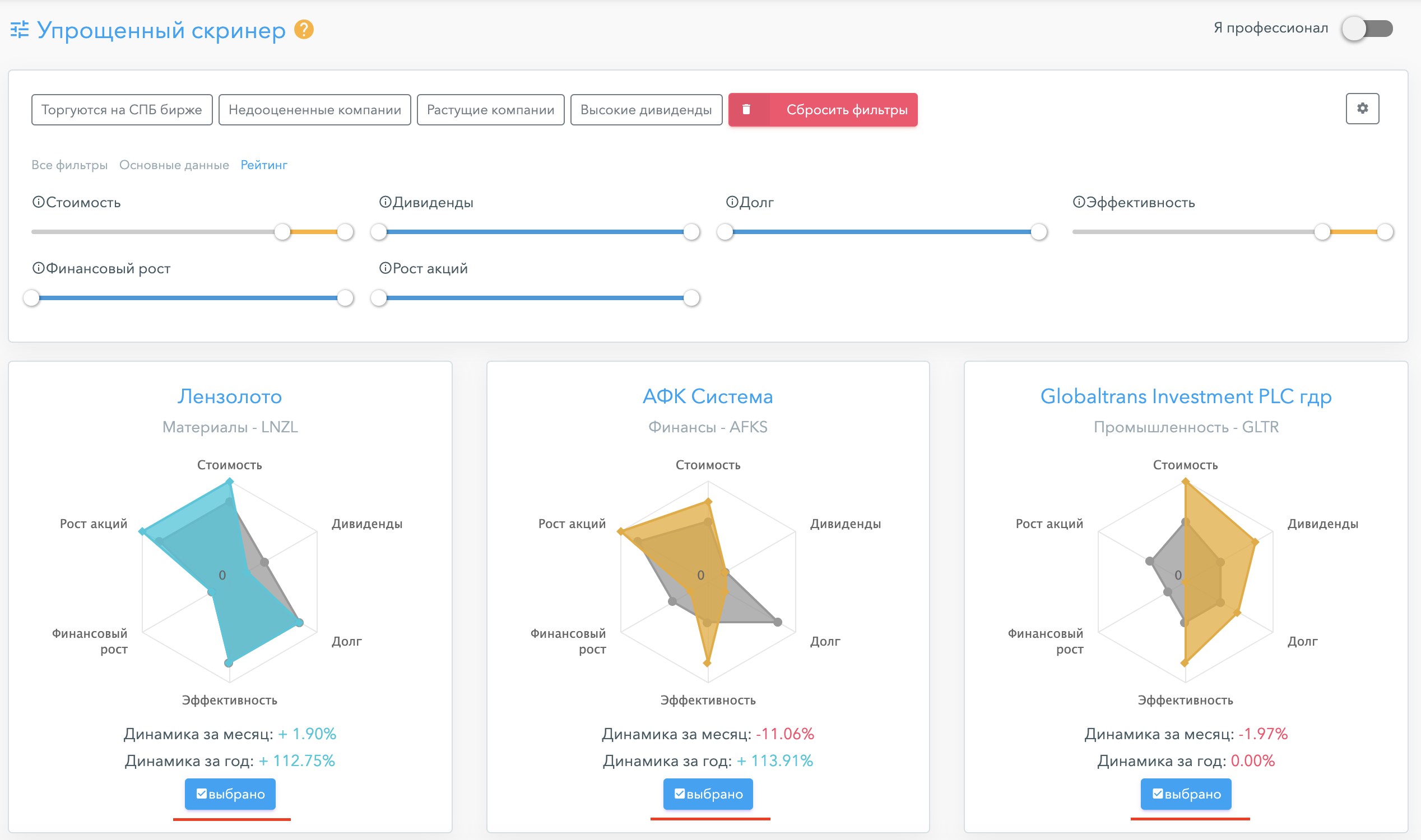Click the Эффективность slider lower handle
The height and width of the screenshot is (840, 1421).
tap(1322, 231)
